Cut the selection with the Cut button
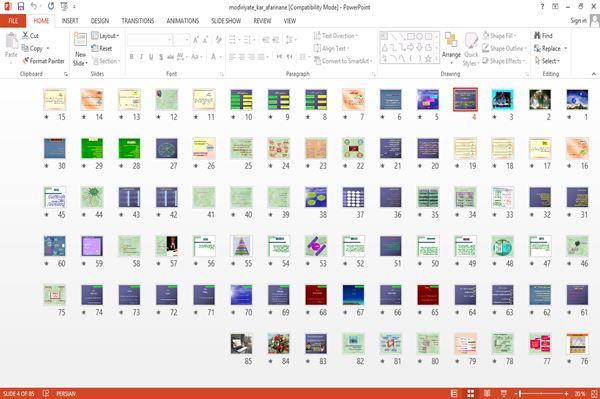 coord(31,36)
